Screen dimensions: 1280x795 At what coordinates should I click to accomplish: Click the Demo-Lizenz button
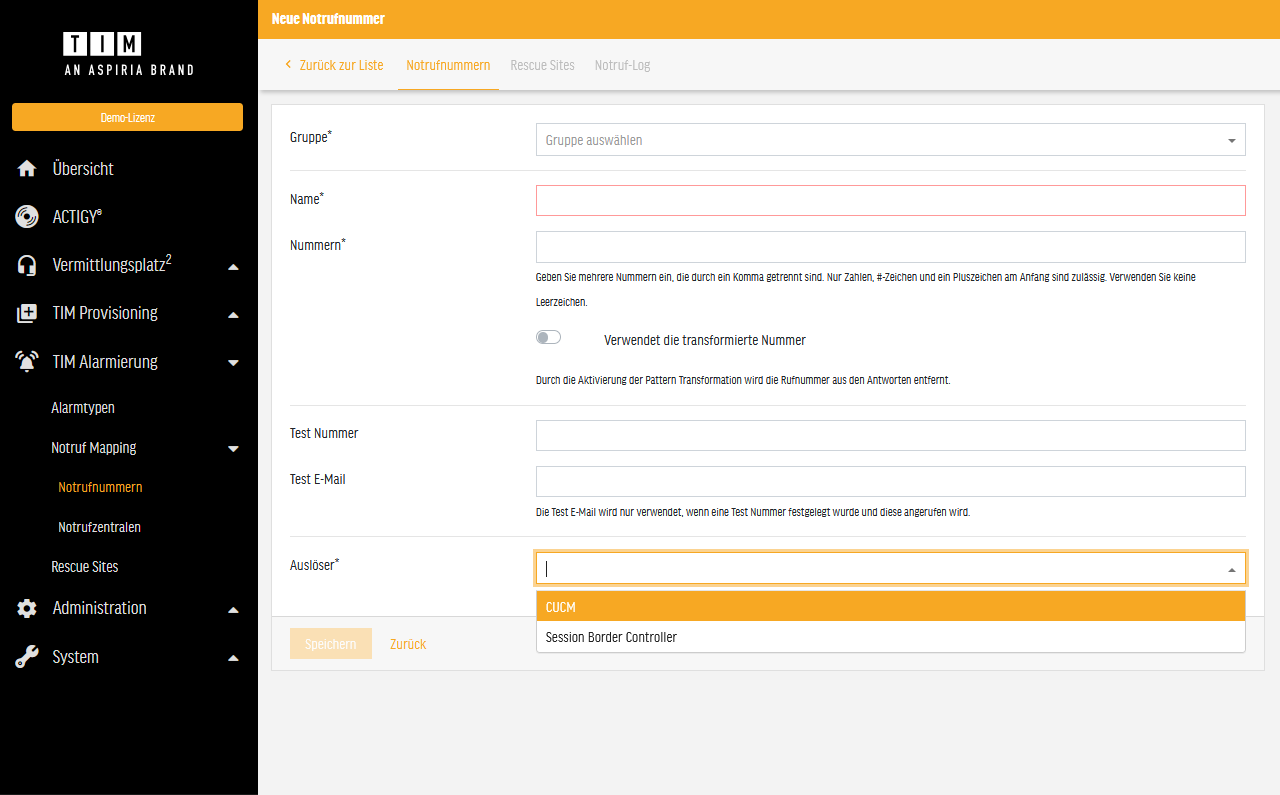[127, 117]
